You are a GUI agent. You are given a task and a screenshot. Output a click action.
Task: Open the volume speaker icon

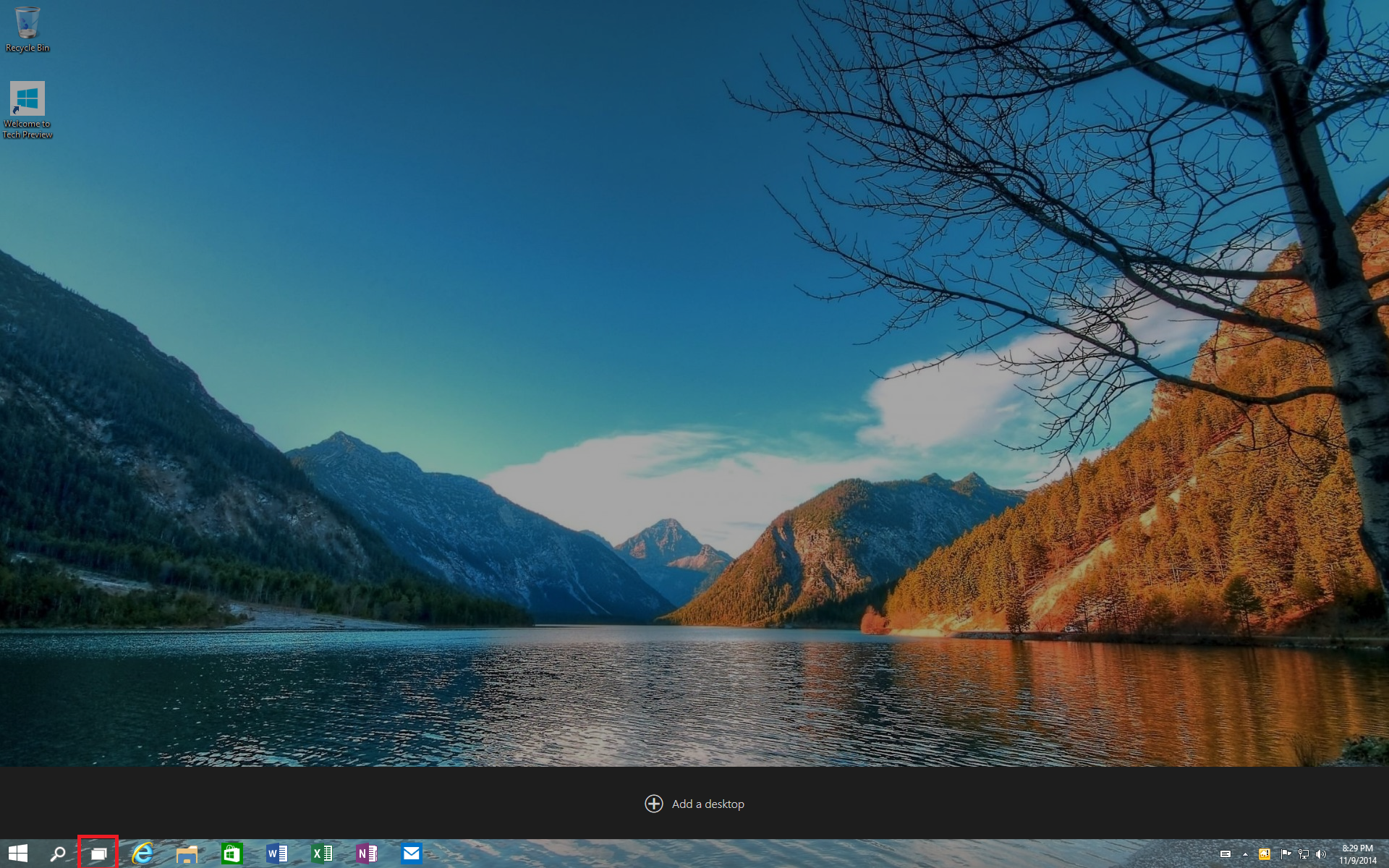coord(1321,854)
